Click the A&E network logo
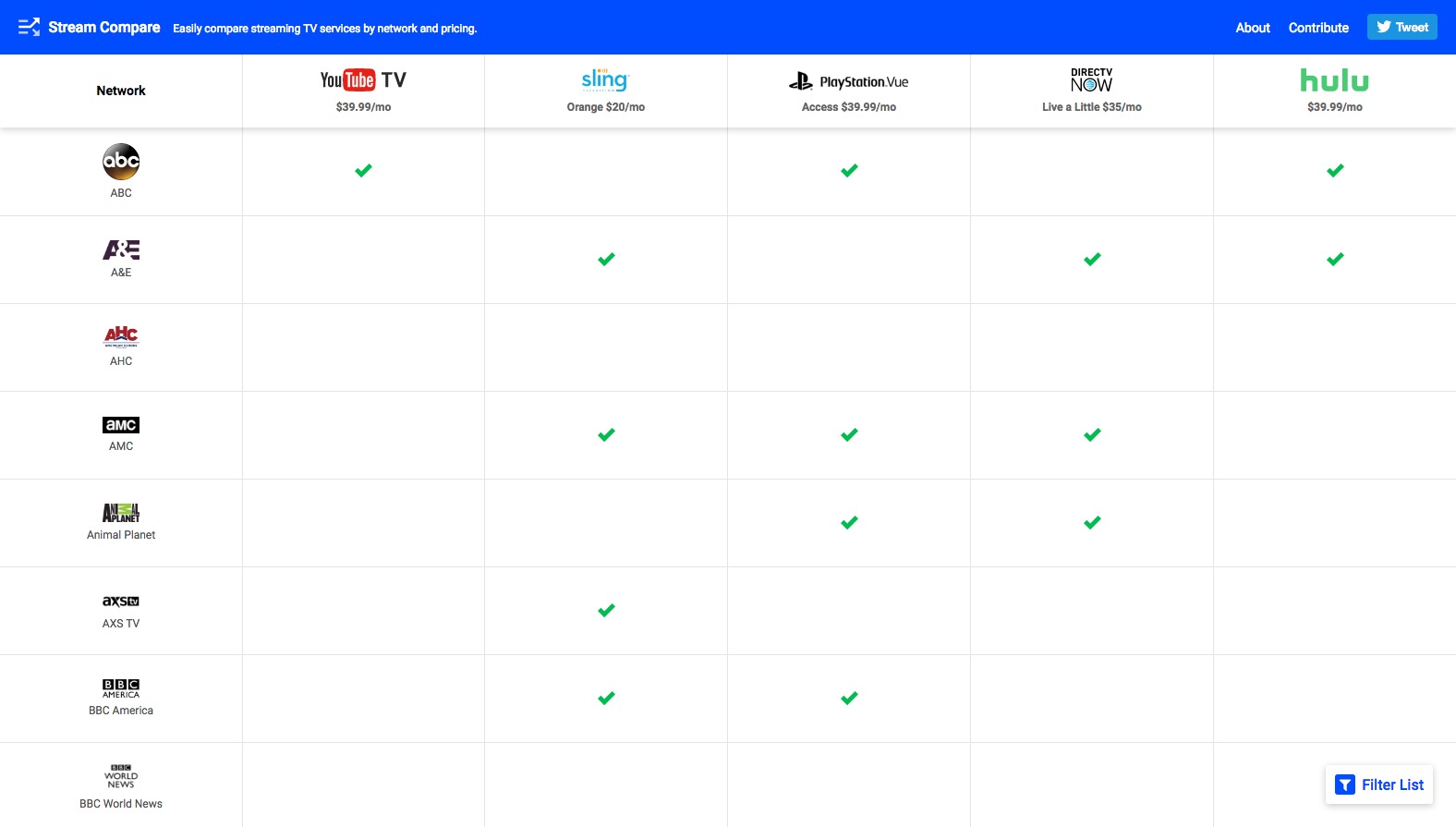The width and height of the screenshot is (1456, 827). (121, 249)
